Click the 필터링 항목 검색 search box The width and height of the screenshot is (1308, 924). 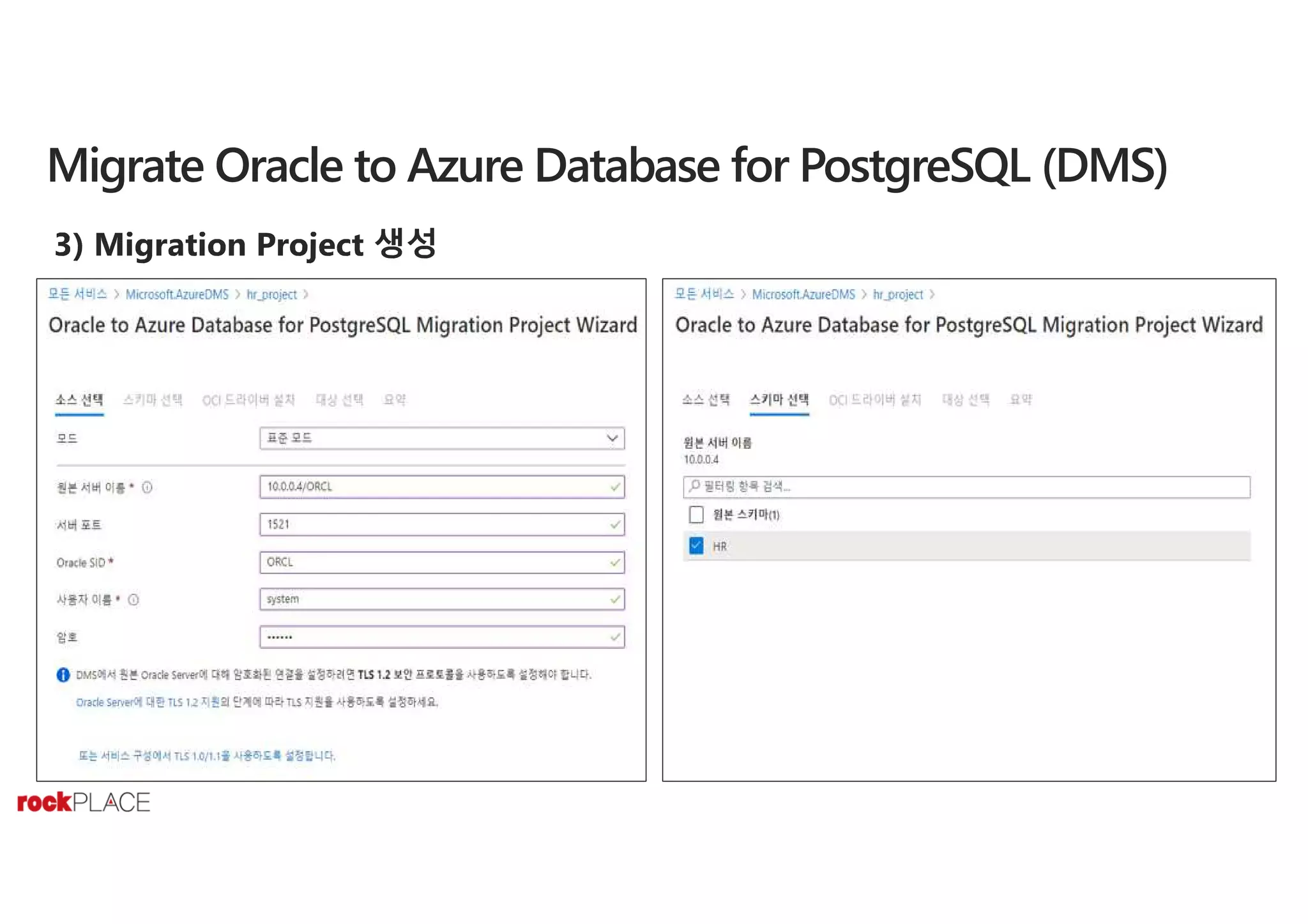pos(966,487)
